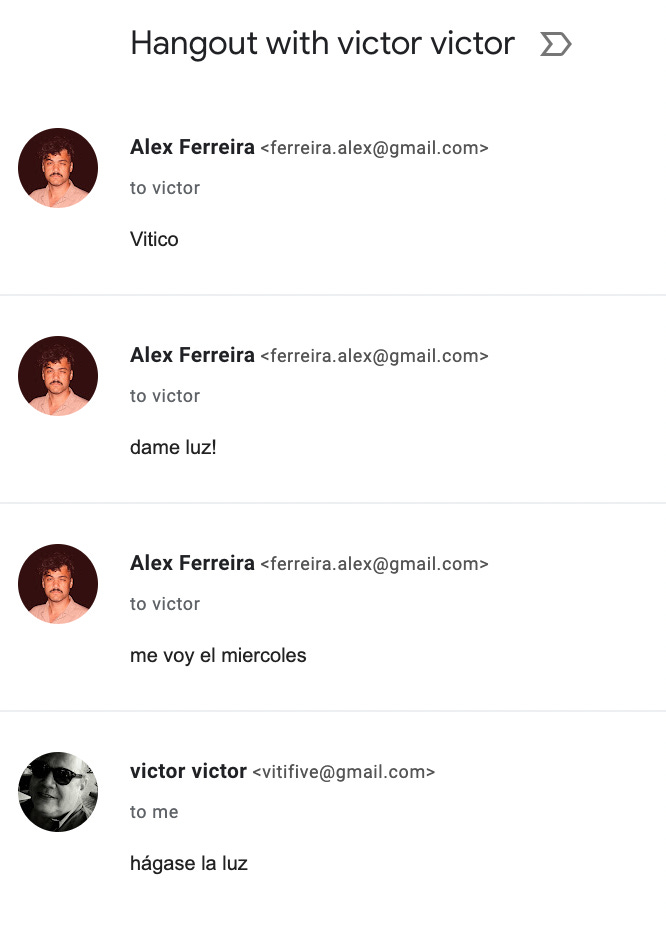The width and height of the screenshot is (666, 926).
Task: Click ferreira.alex@gmail.com on the first message
Action: (x=374, y=148)
